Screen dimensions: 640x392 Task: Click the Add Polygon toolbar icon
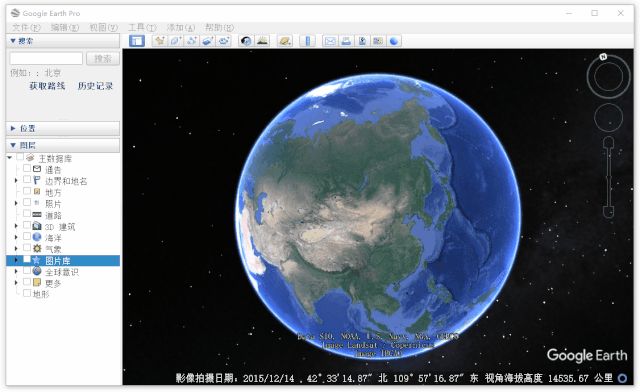pyautogui.click(x=176, y=41)
